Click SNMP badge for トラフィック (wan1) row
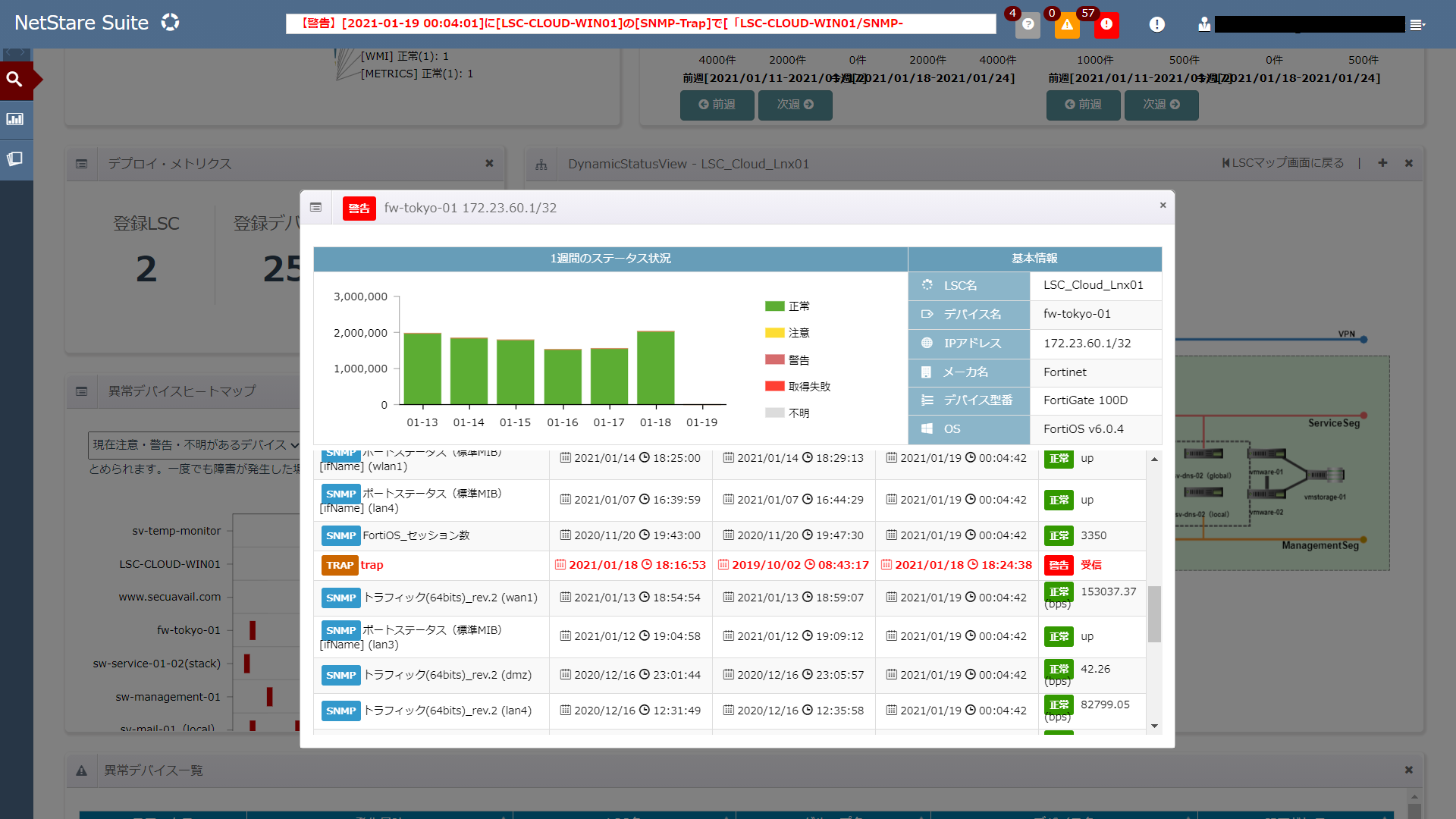Image resolution: width=1456 pixels, height=819 pixels. 340,598
